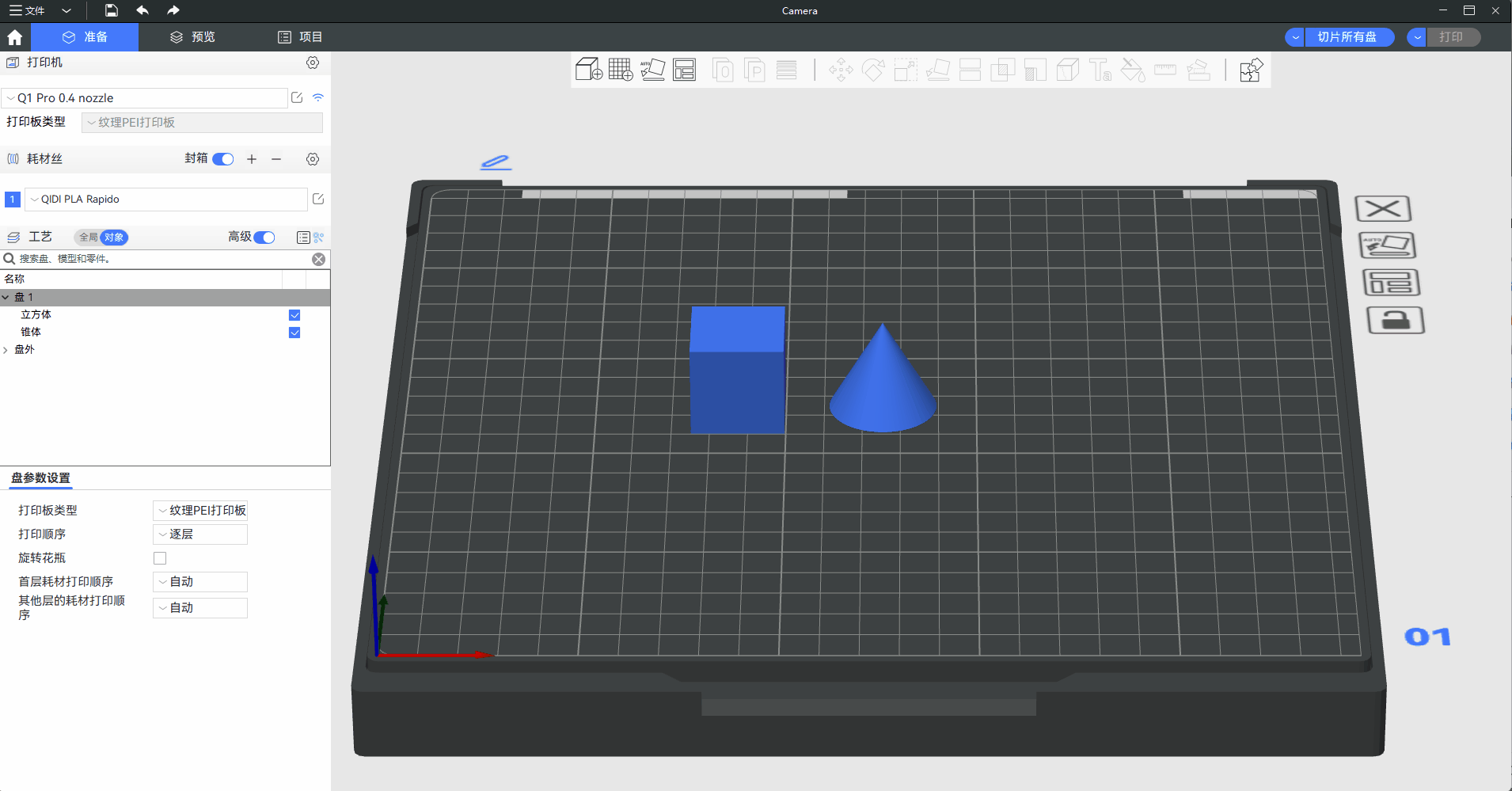Toggle the 封箱 enclosure switch
1512x791 pixels.
coord(223,159)
